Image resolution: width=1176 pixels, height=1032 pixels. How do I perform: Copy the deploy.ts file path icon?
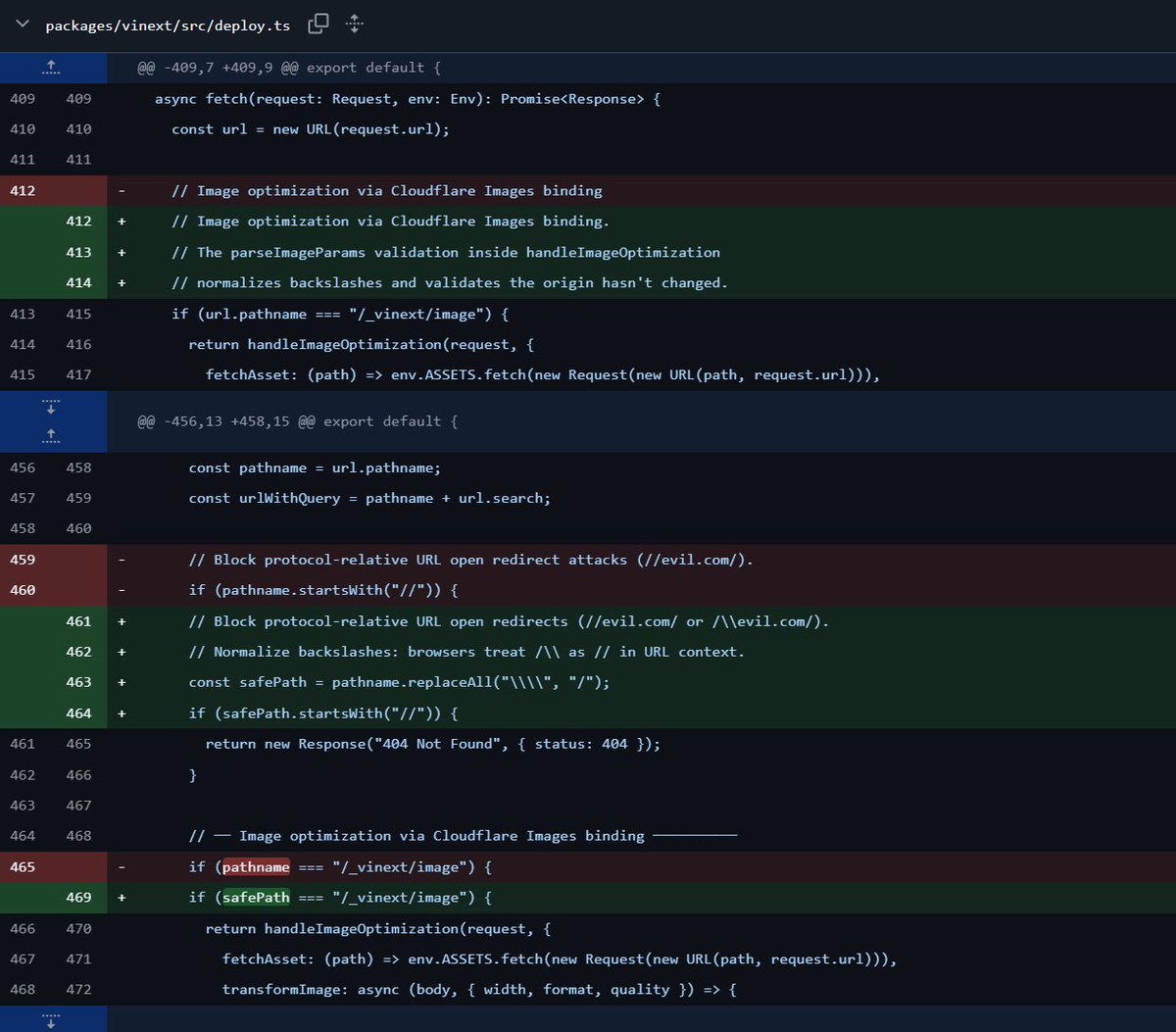click(x=318, y=25)
